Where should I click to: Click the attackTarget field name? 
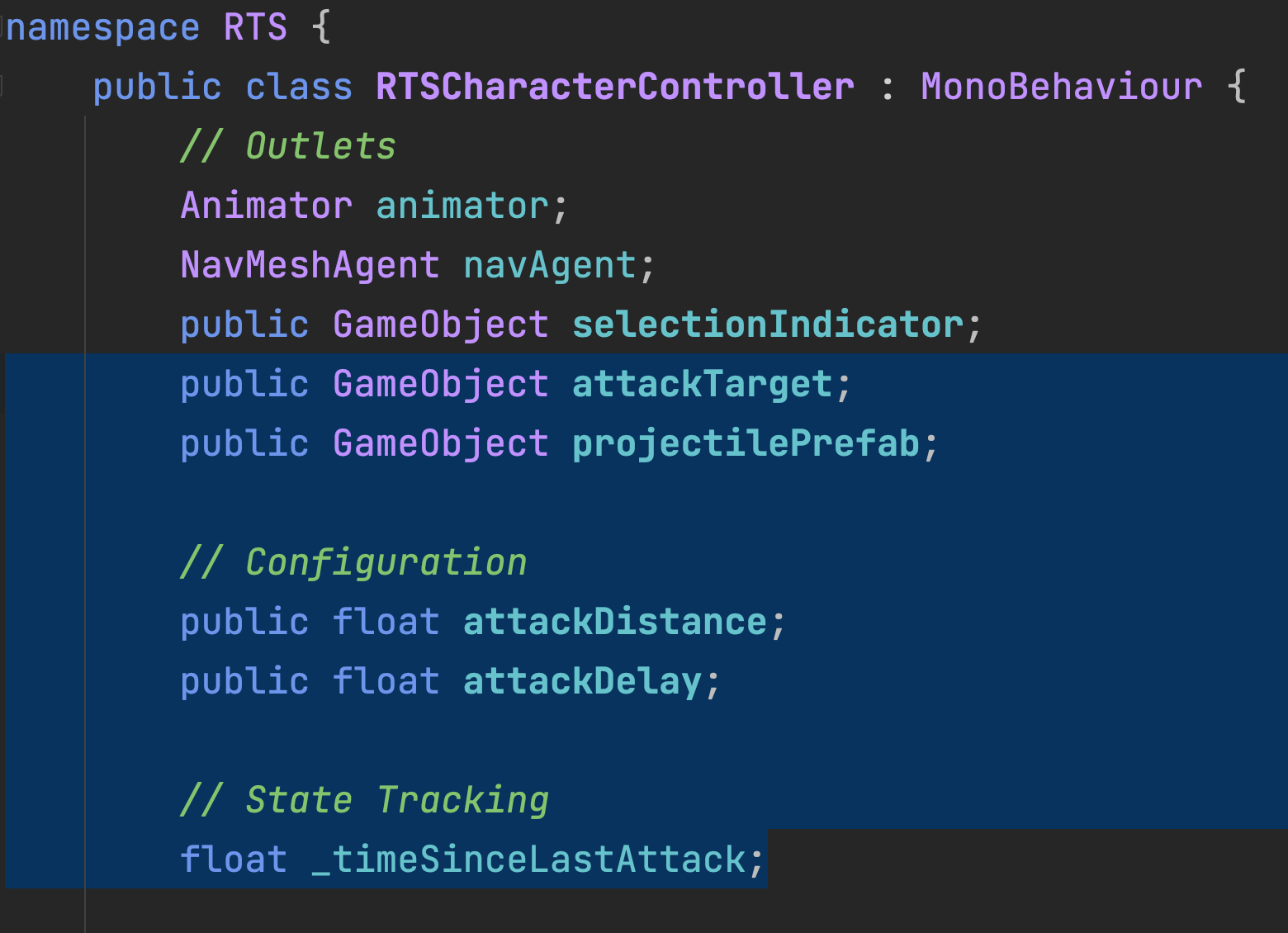[702, 385]
